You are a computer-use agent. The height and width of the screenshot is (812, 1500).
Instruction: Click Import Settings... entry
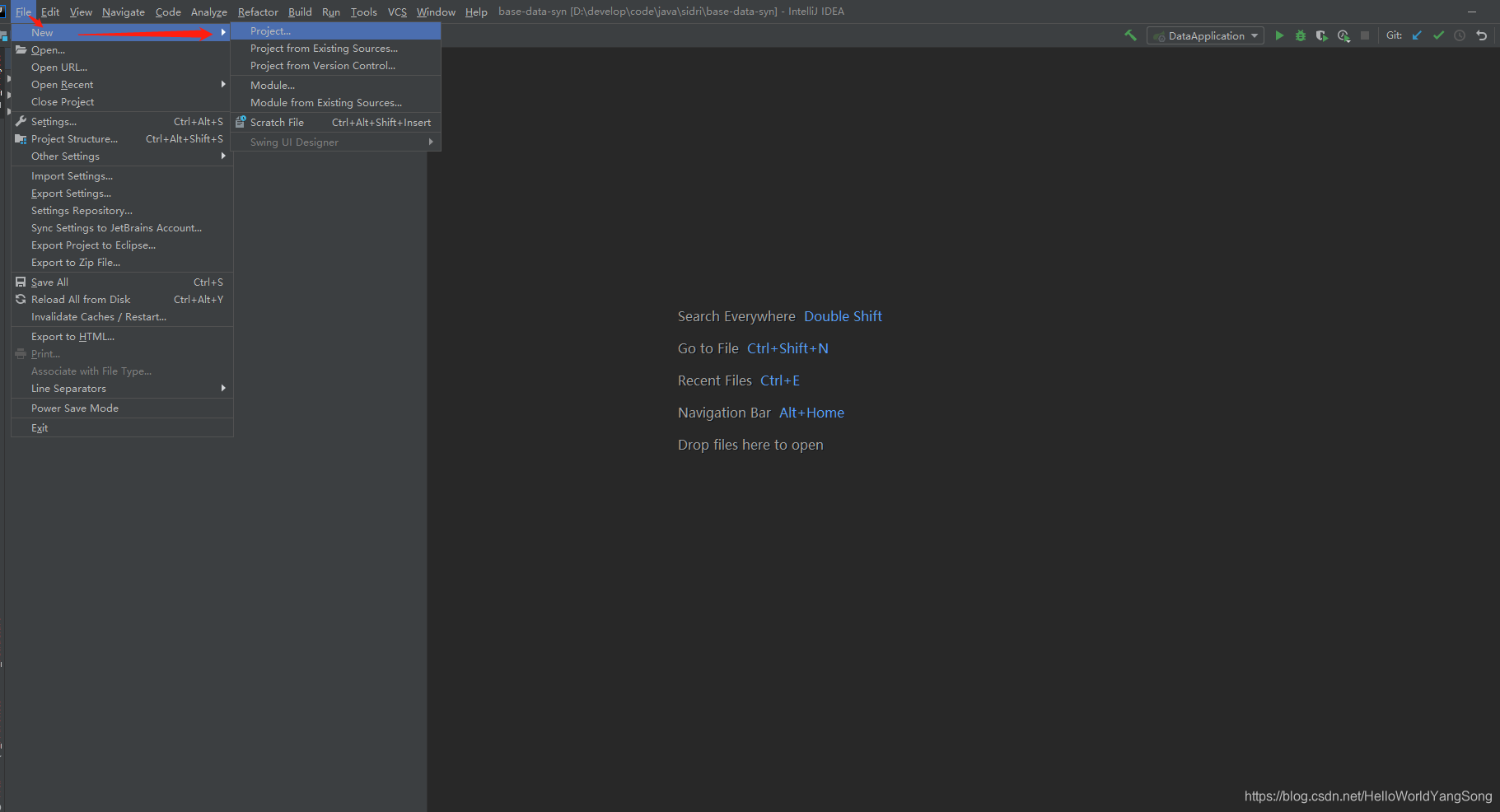coord(122,175)
